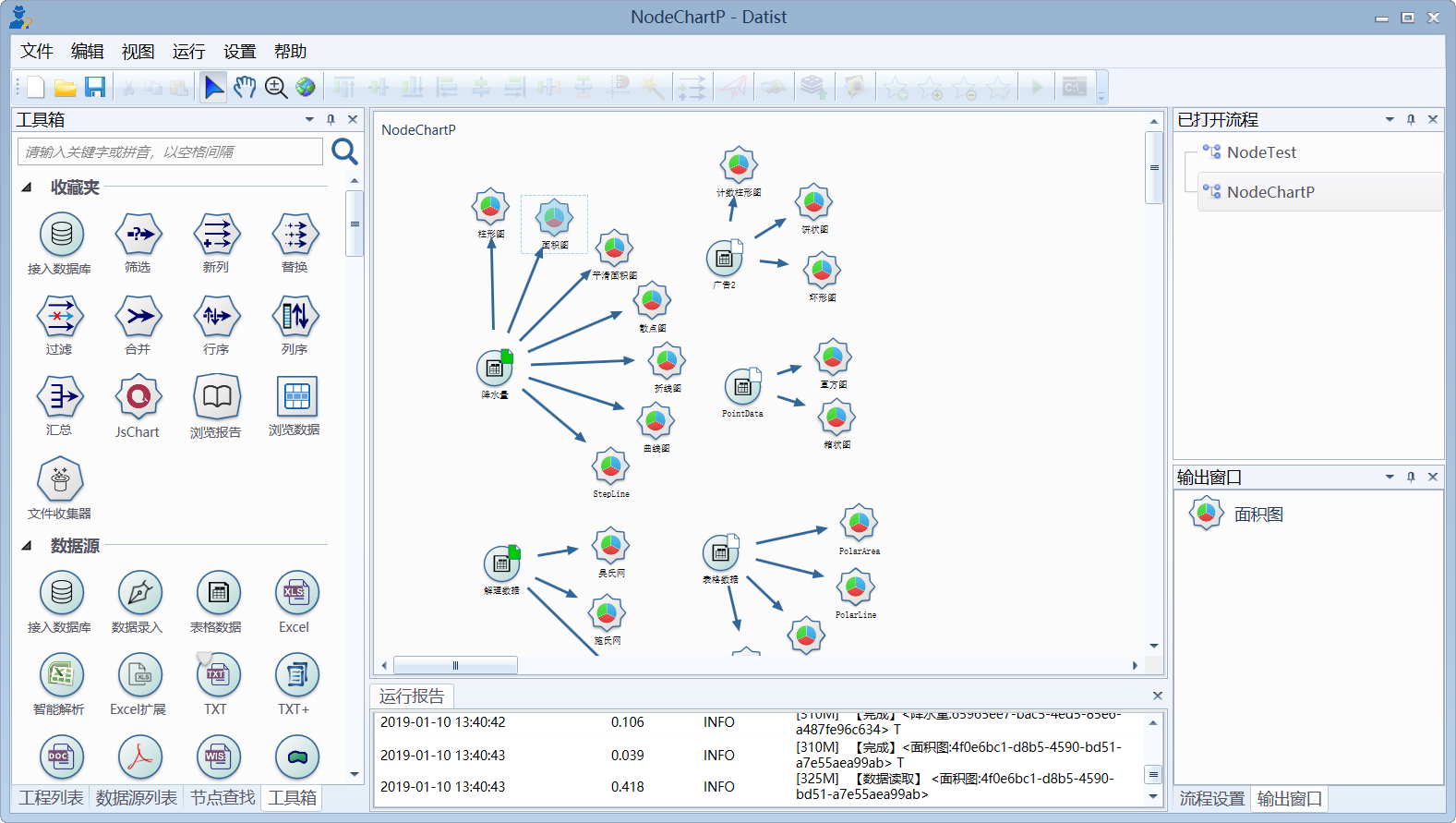
Task: Click the 面积图 chart node on canvas
Action: coord(554,219)
